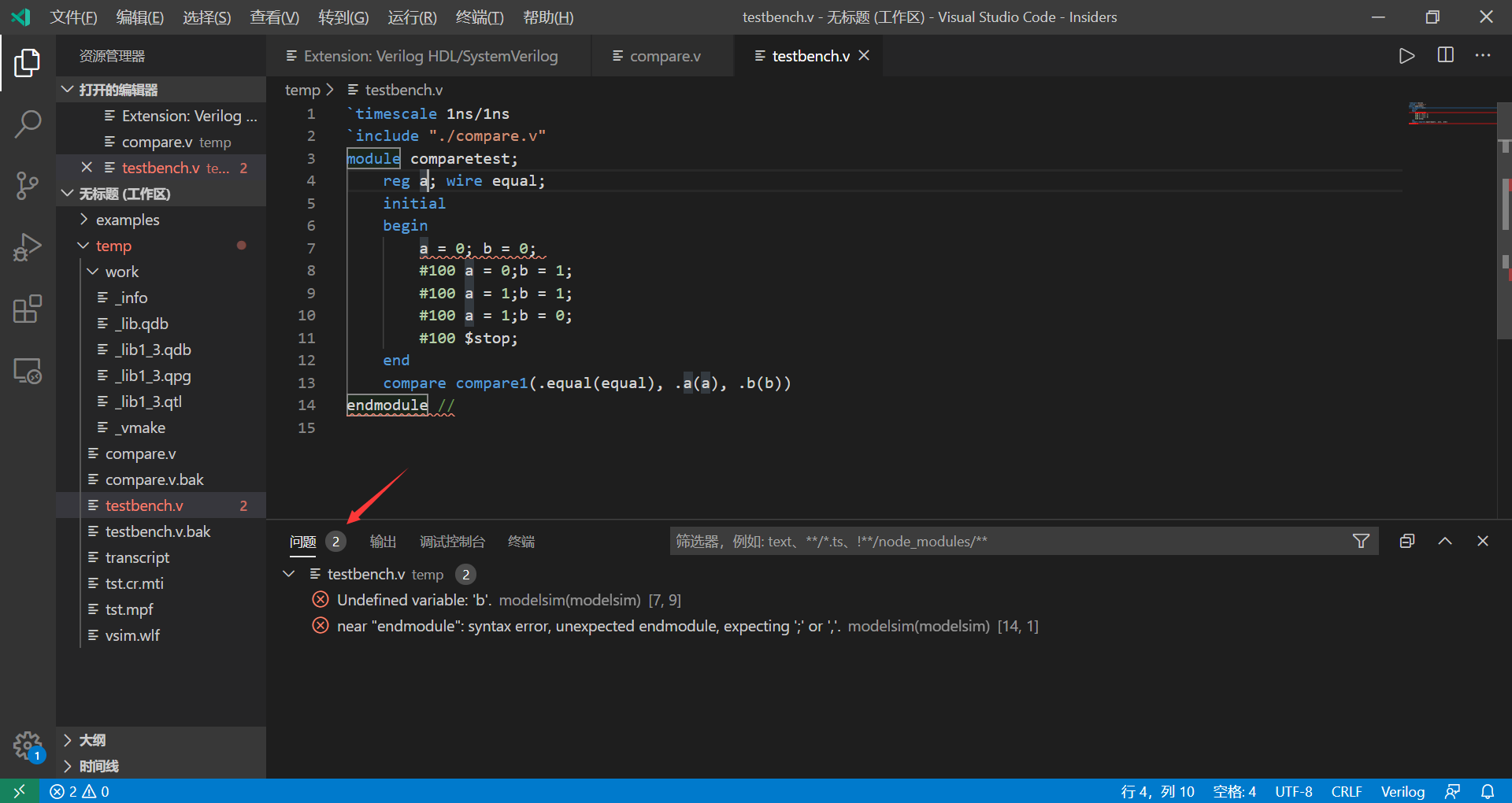Screen dimensions: 1512x803
Task: Open the filter icon in the Problems panel
Action: pos(1362,541)
